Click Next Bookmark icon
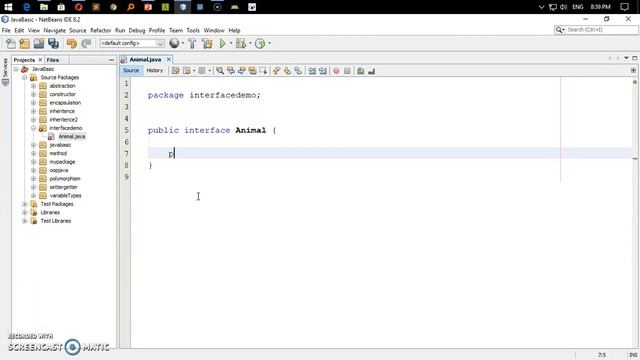Screen dimensions: 640x360 pos(287,71)
